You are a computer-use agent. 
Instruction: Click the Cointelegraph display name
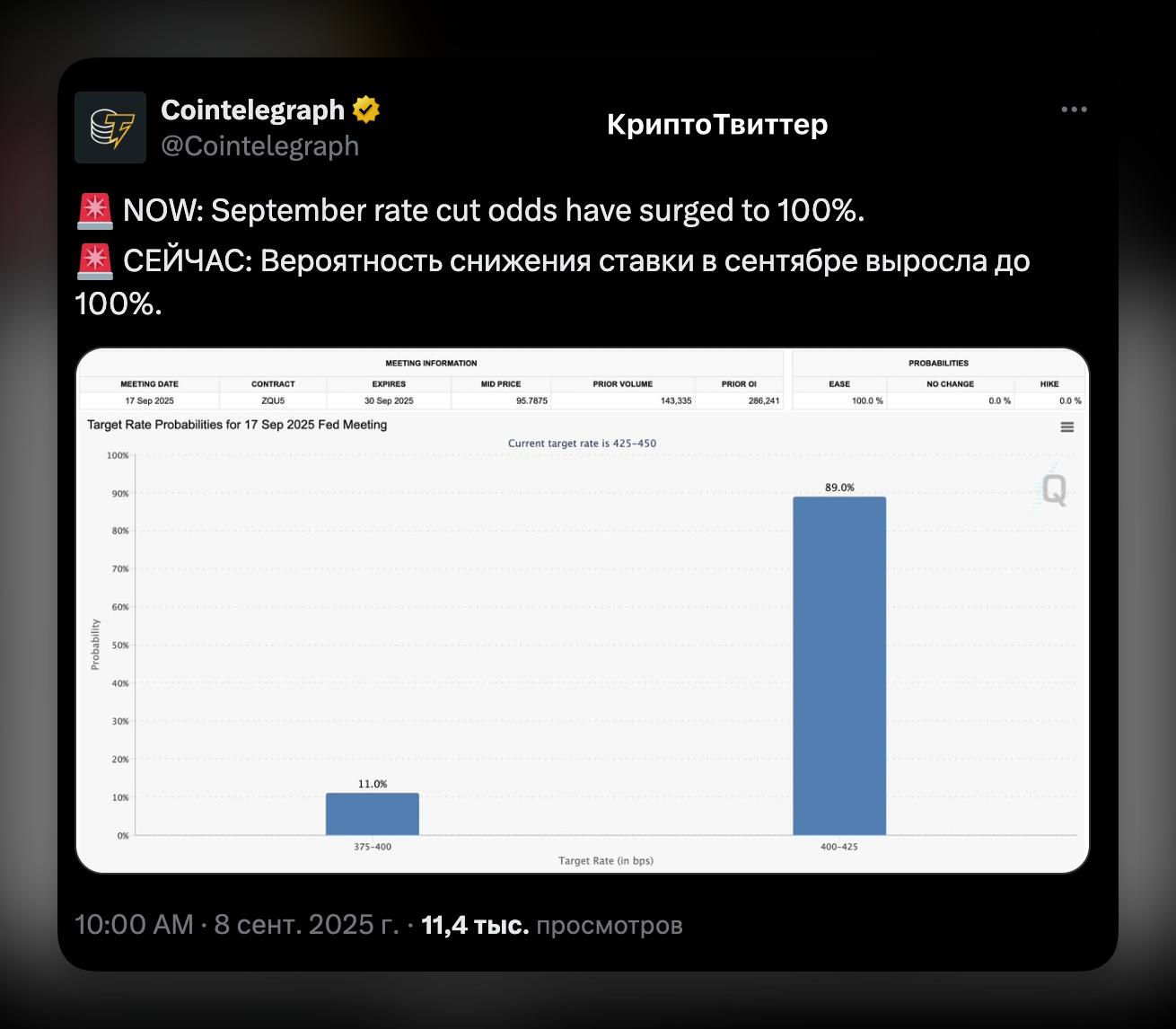tap(252, 110)
